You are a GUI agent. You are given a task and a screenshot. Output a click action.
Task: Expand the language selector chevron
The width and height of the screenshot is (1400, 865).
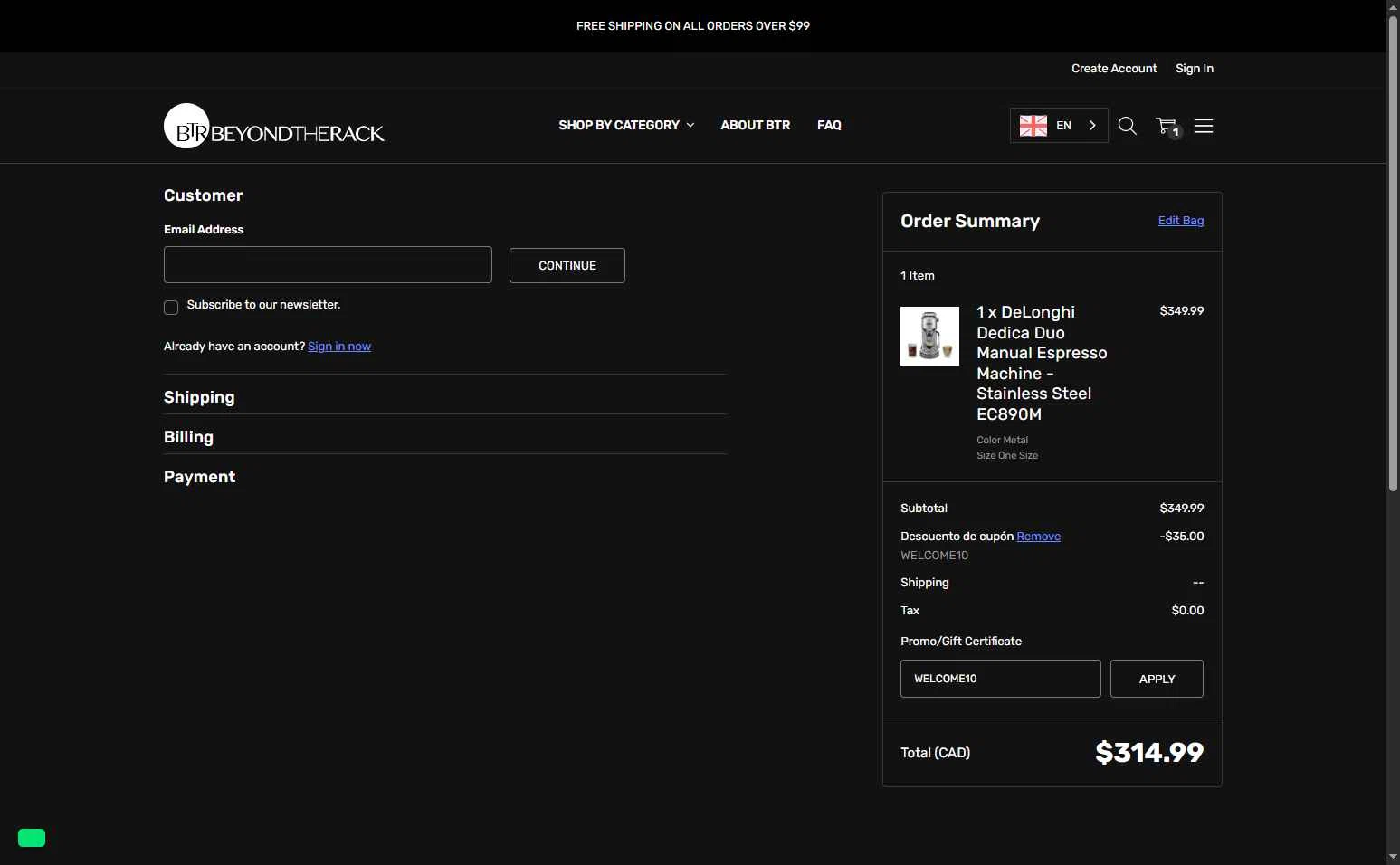[x=1092, y=126]
